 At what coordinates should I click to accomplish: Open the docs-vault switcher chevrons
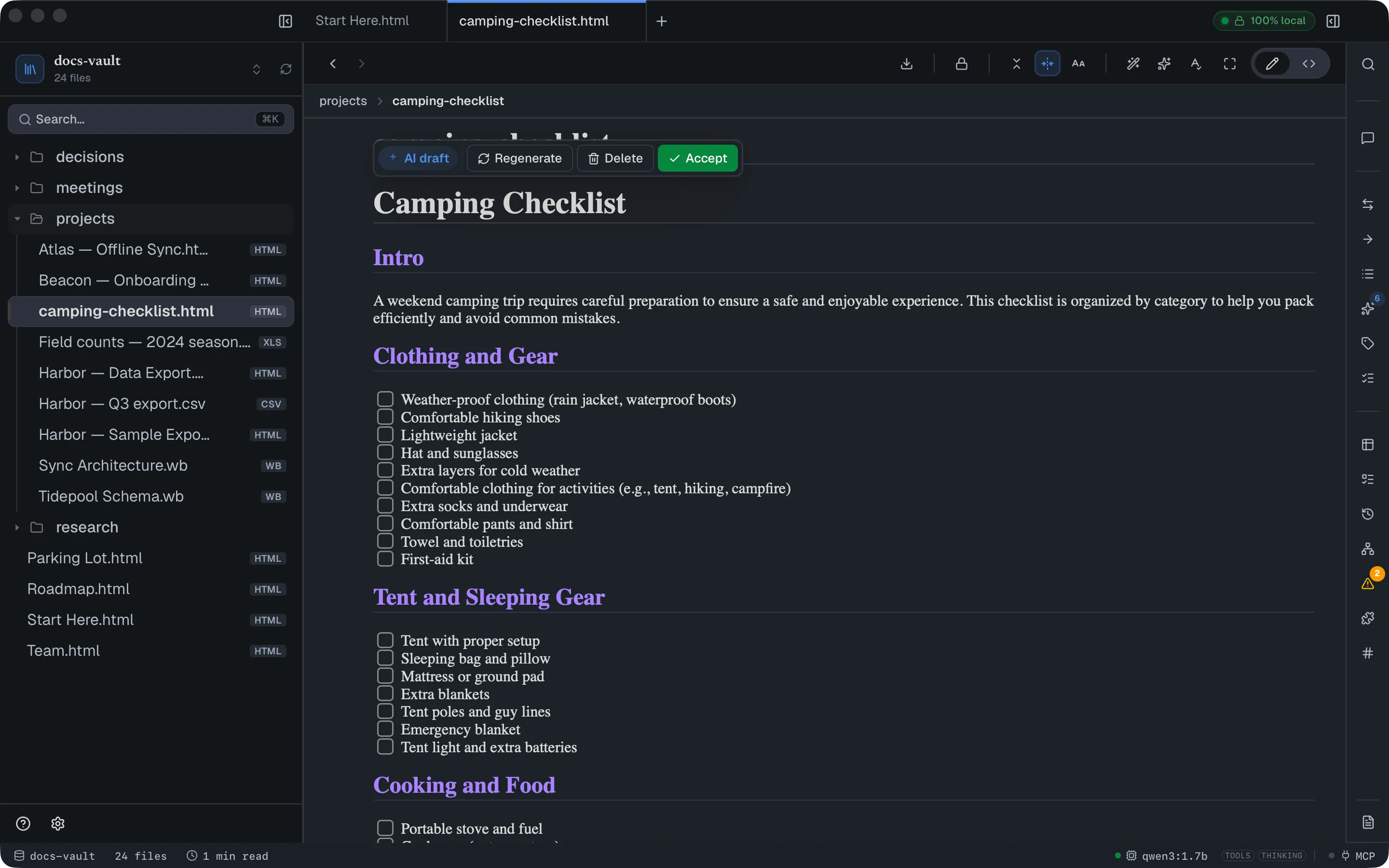click(x=257, y=69)
